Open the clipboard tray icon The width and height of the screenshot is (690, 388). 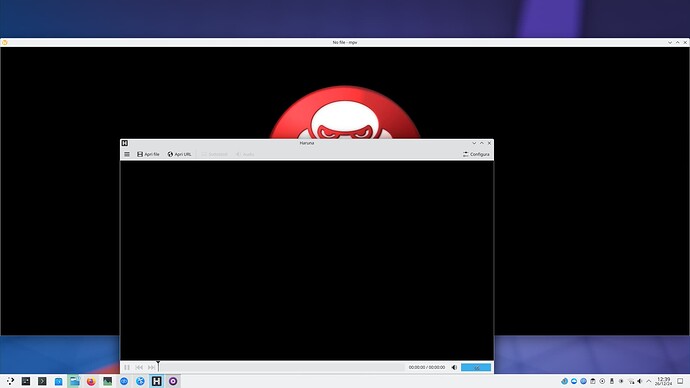click(x=593, y=381)
